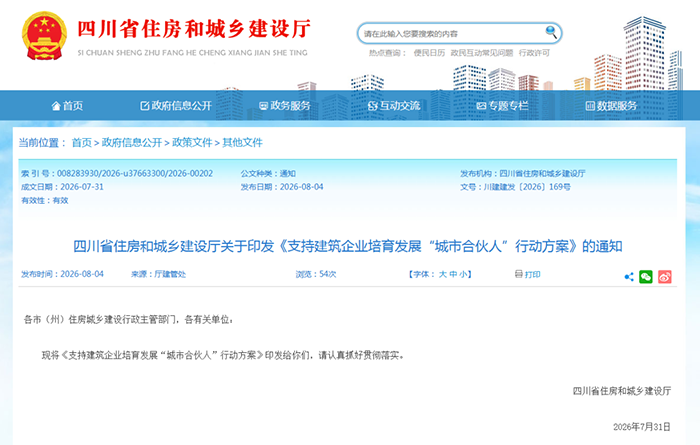700x445 pixels.
Task: Go to 政策文件 in breadcrumb
Action: pyautogui.click(x=192, y=142)
